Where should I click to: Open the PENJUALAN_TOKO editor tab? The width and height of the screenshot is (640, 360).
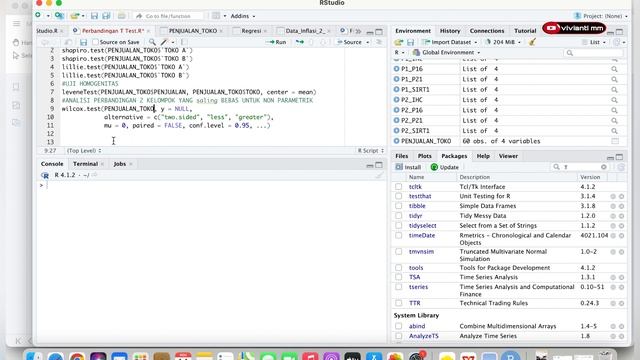coord(192,31)
